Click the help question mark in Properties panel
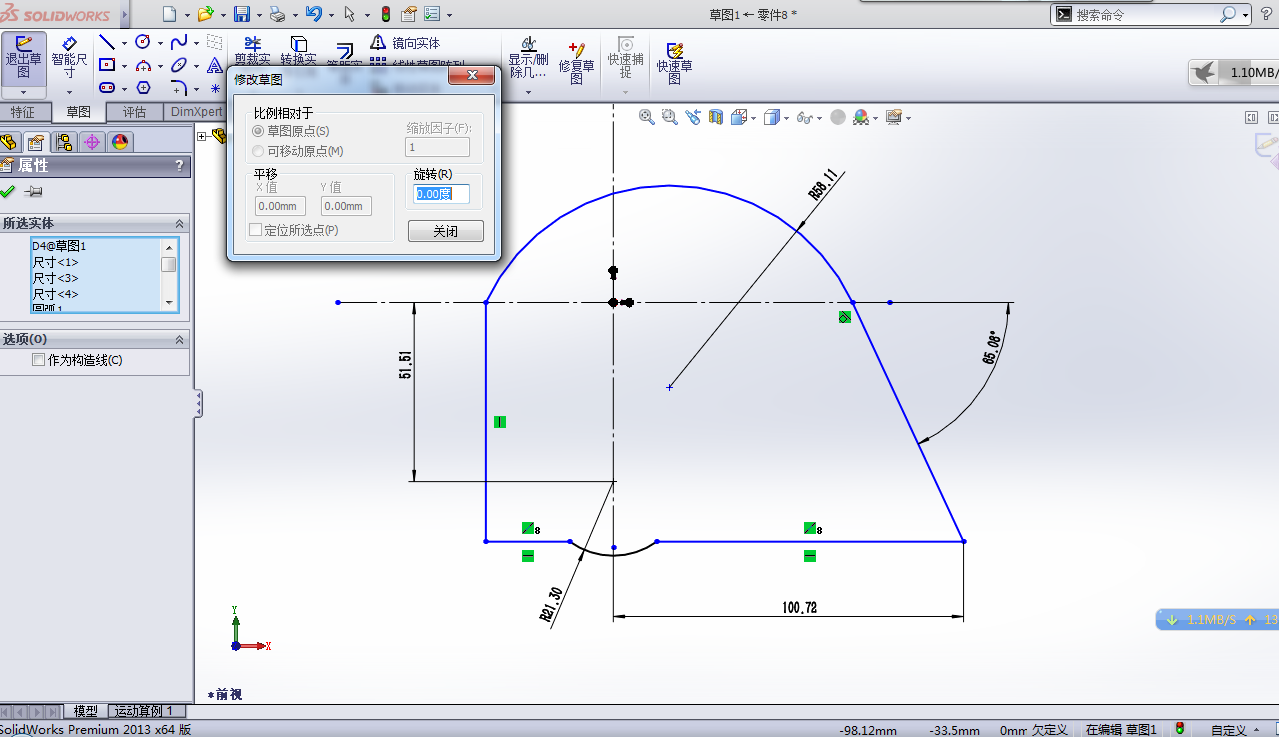 (181, 166)
